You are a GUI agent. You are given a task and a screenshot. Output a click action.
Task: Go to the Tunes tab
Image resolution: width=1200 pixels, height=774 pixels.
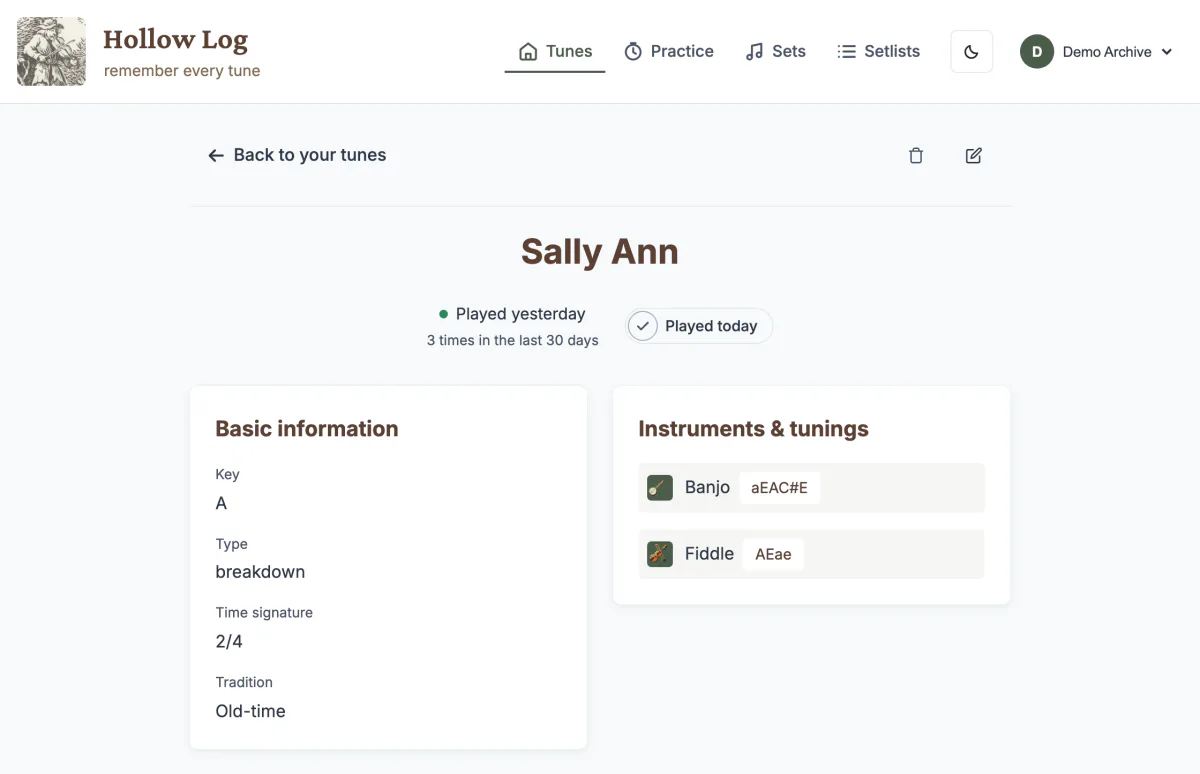tap(555, 51)
